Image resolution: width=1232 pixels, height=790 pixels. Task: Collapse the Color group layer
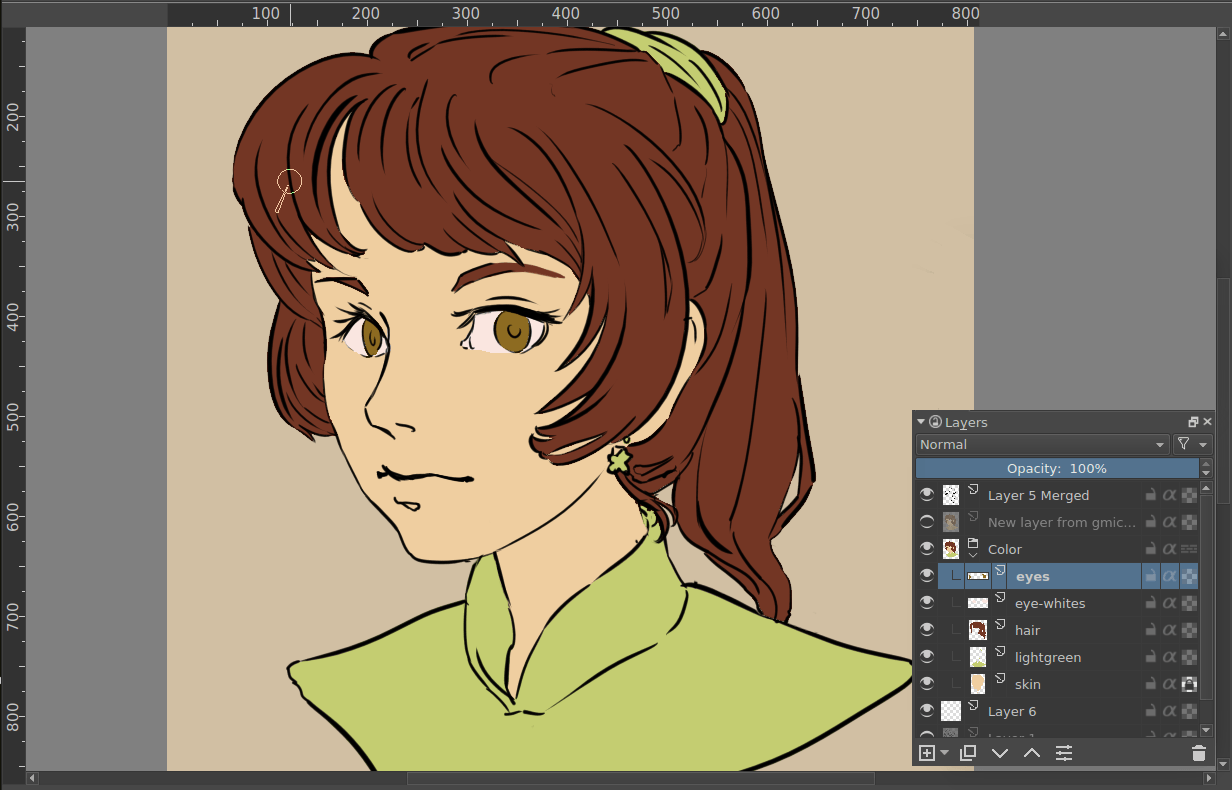pos(972,555)
